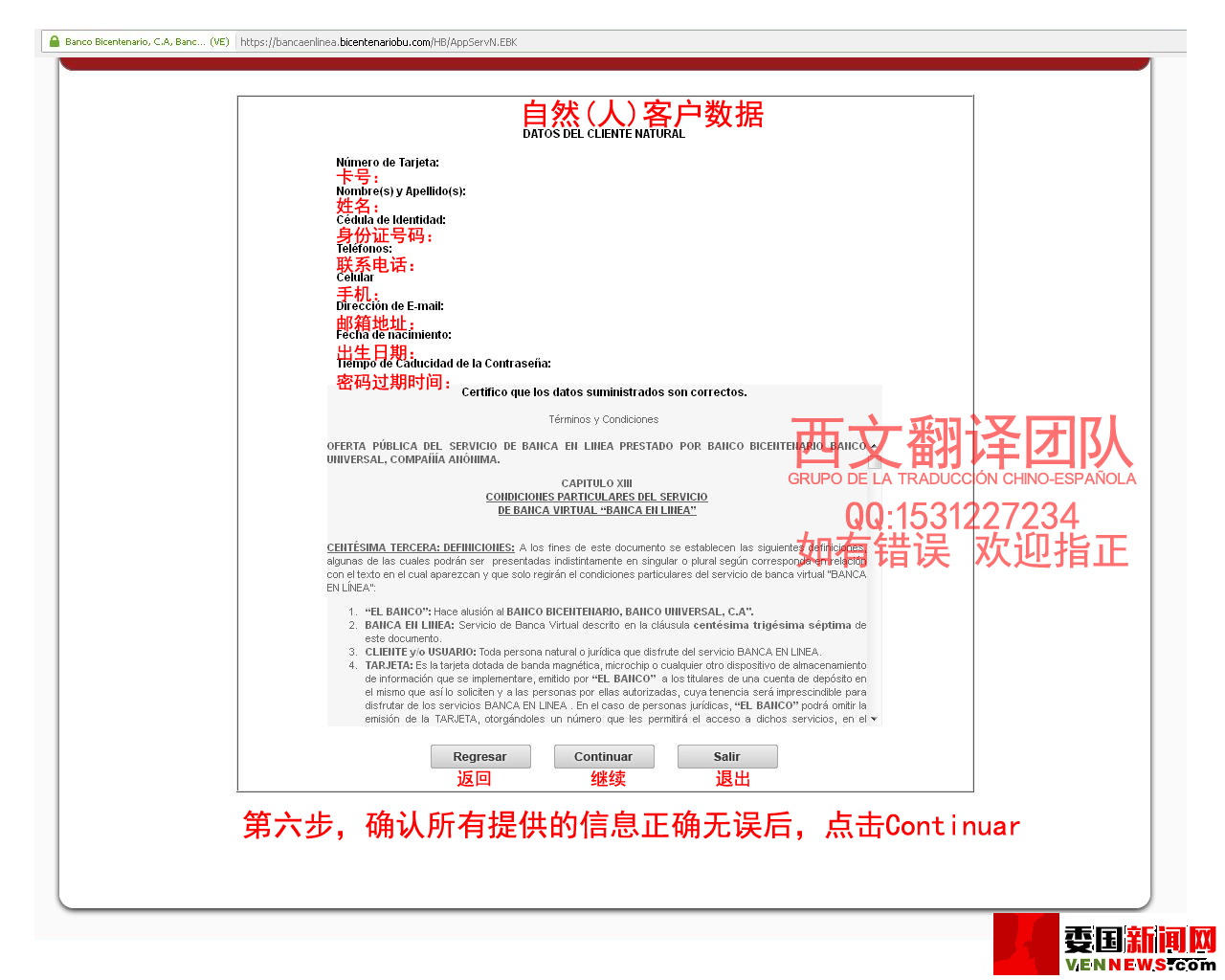Click the Continuar button
The width and height of the screenshot is (1225, 980).
(604, 756)
